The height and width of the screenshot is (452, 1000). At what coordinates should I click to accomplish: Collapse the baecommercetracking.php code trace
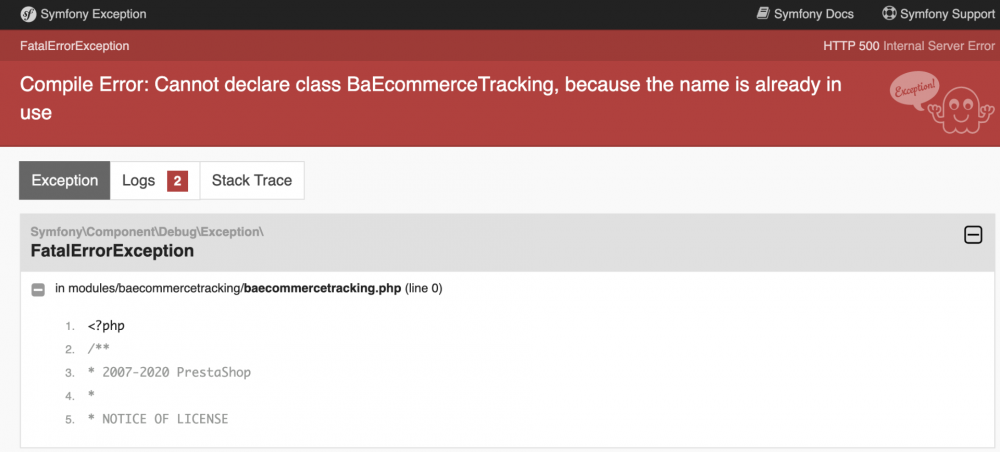pos(38,289)
